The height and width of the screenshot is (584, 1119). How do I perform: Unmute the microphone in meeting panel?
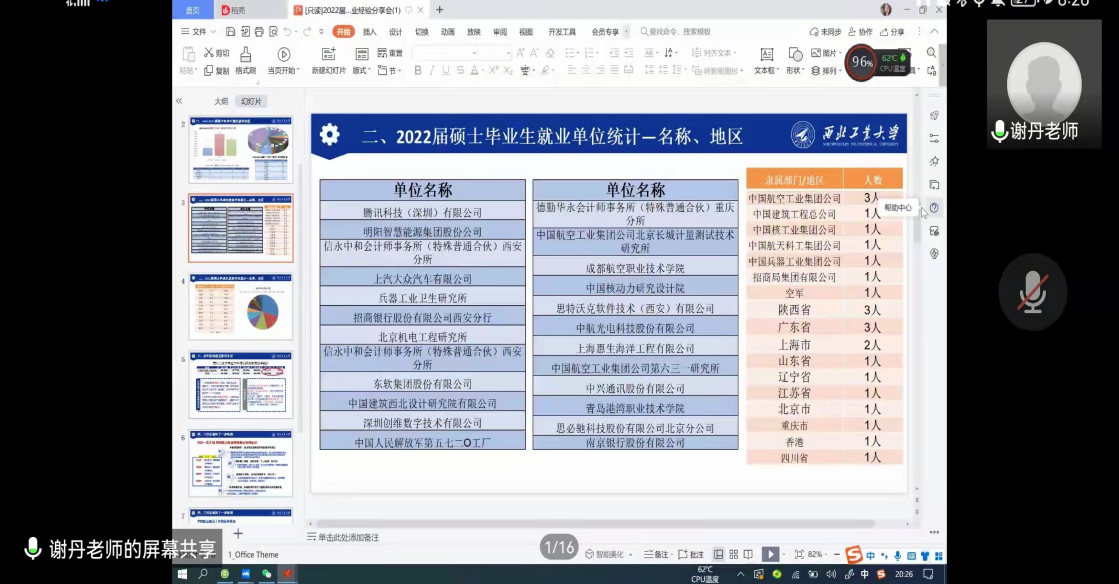1033,290
